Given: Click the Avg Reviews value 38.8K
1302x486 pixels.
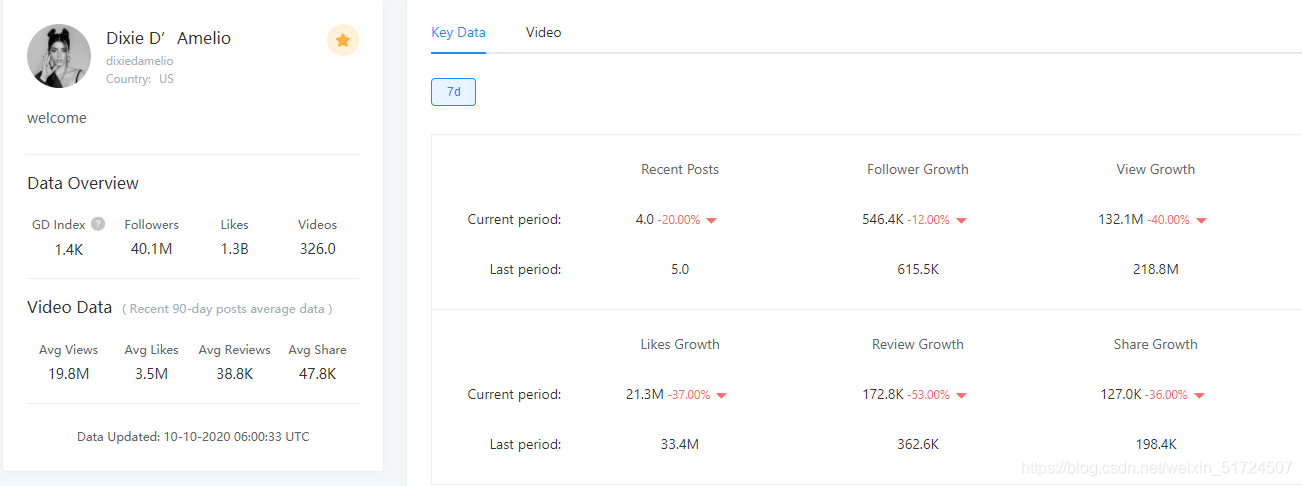Looking at the screenshot, I should click(234, 374).
